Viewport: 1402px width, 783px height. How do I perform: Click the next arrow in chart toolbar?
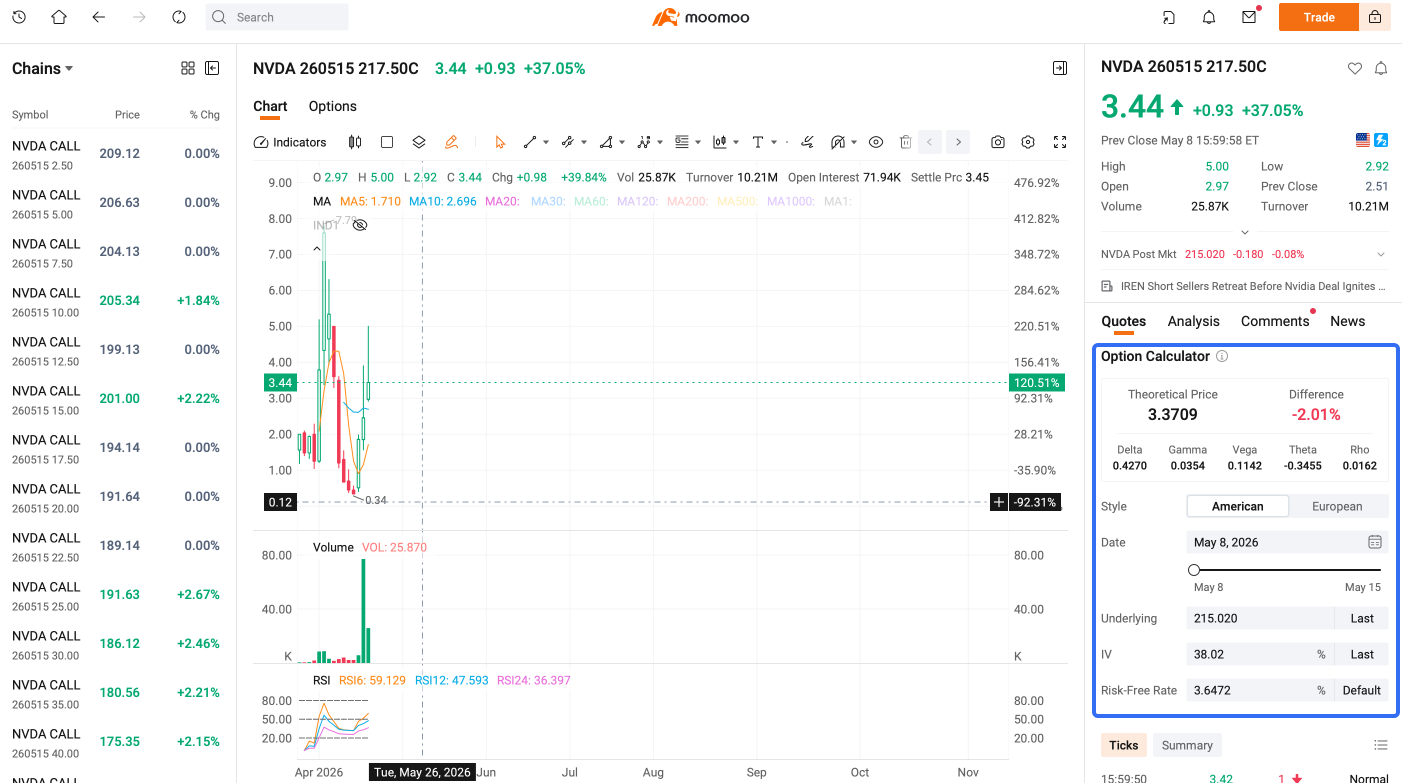(958, 142)
